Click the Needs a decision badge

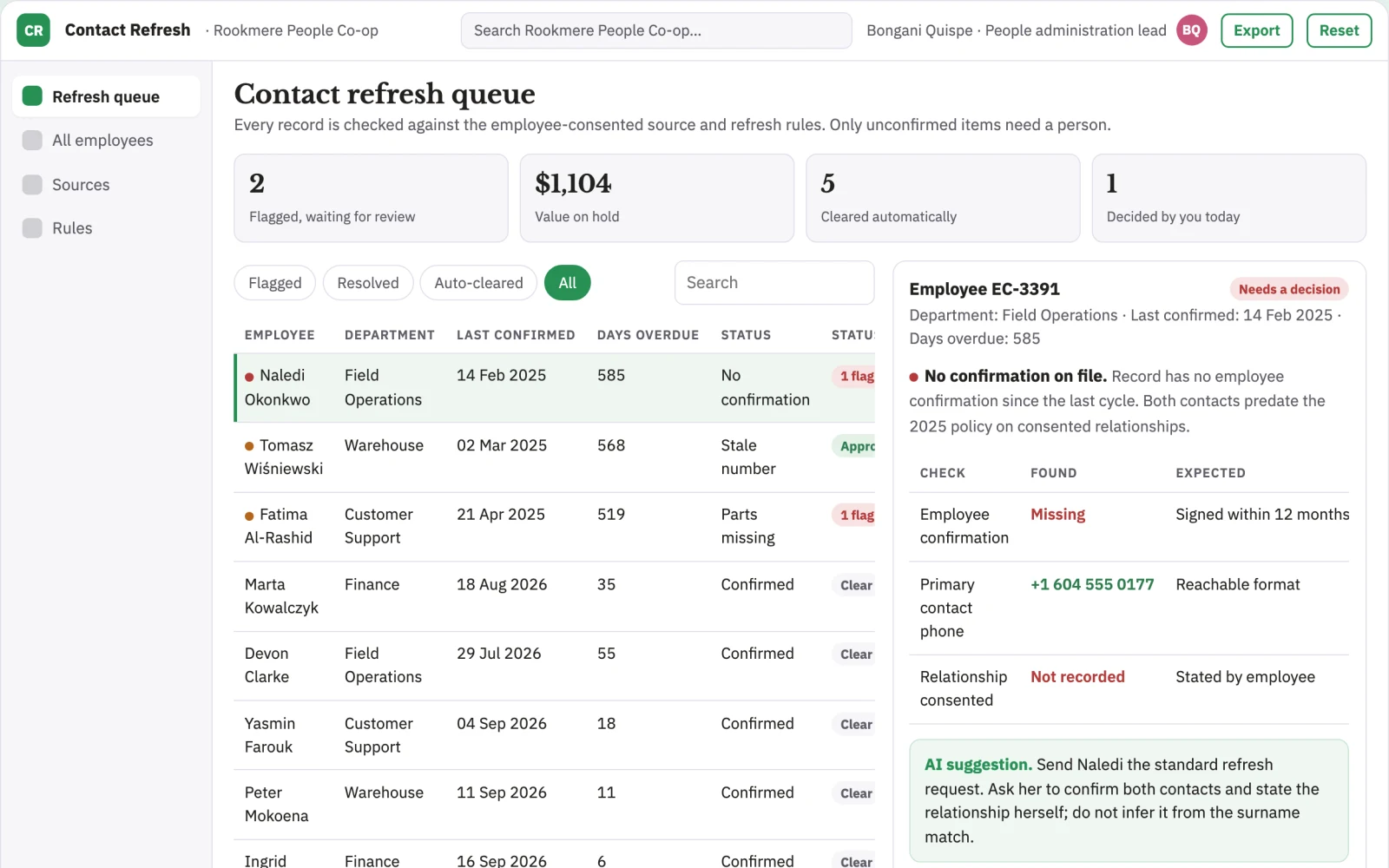[1289, 289]
